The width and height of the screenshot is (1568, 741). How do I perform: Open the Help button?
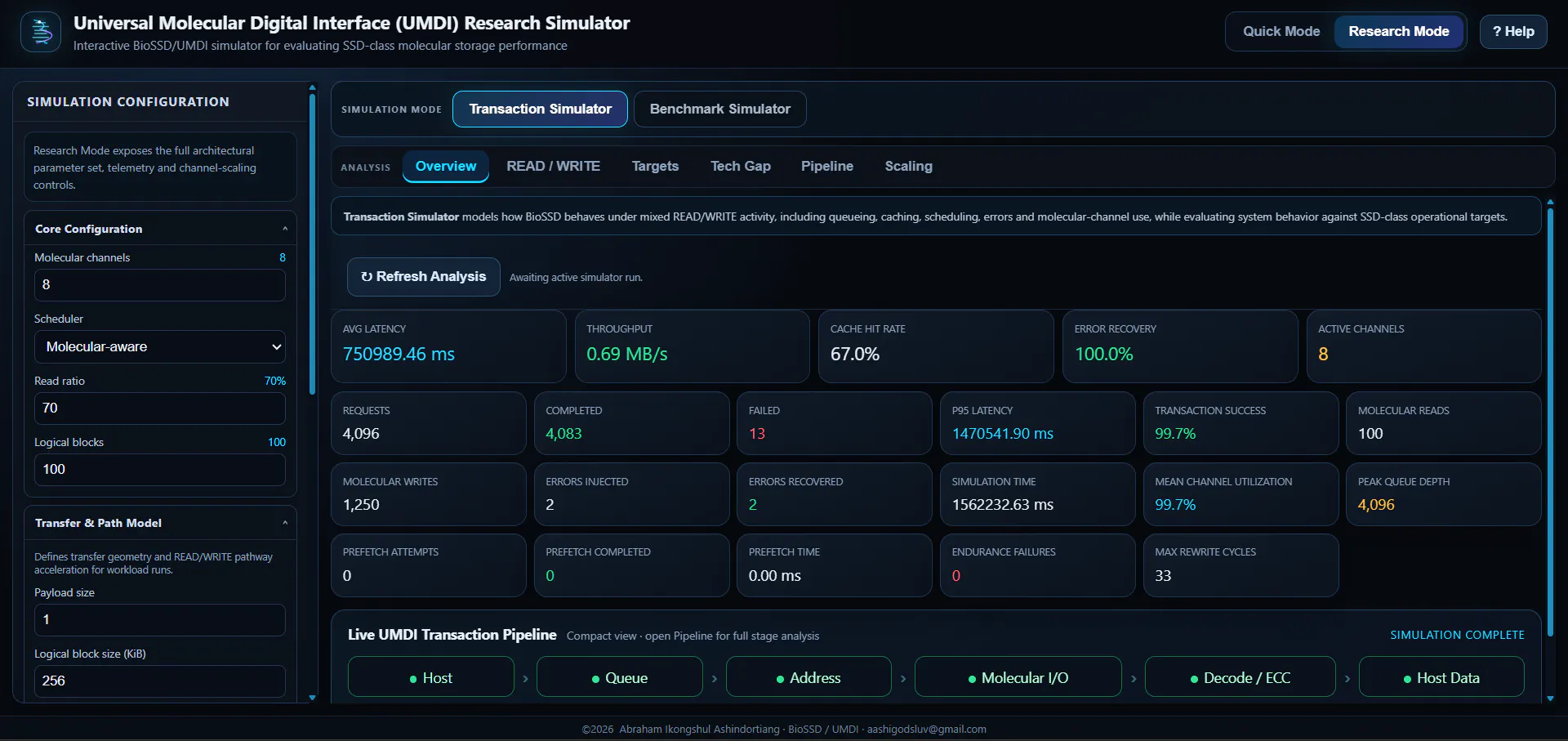click(1513, 32)
